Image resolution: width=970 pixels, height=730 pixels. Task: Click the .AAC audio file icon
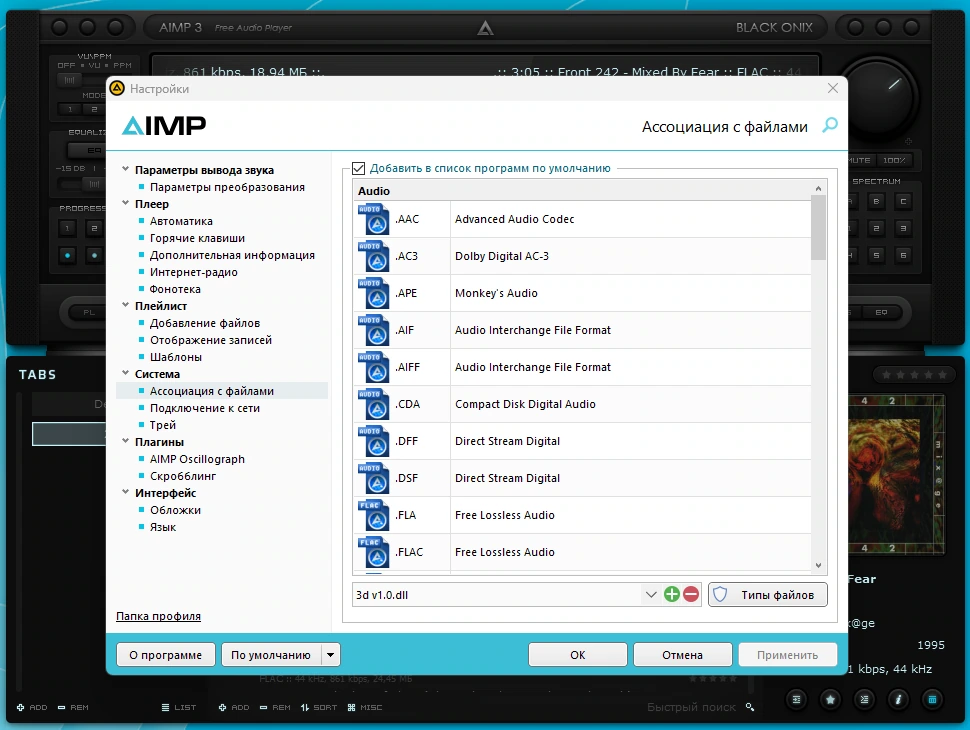[373, 219]
